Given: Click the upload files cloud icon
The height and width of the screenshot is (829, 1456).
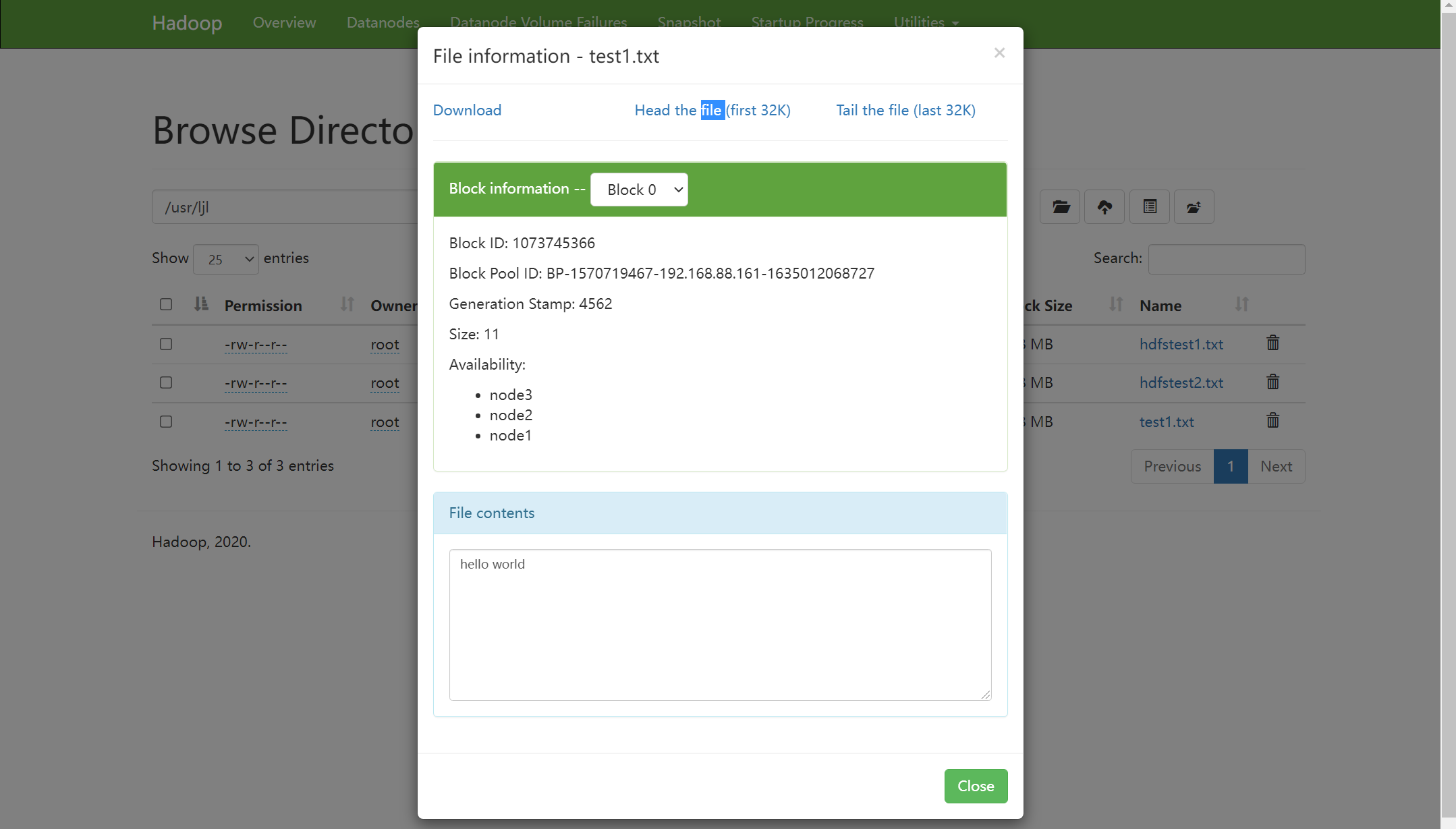Looking at the screenshot, I should [x=1104, y=207].
